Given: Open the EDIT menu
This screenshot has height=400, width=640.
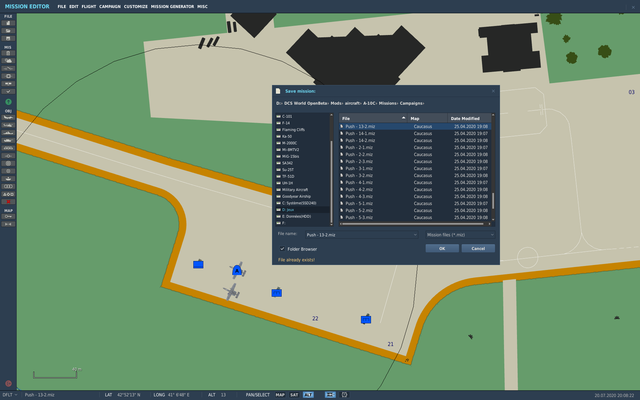Looking at the screenshot, I should pos(74,7).
